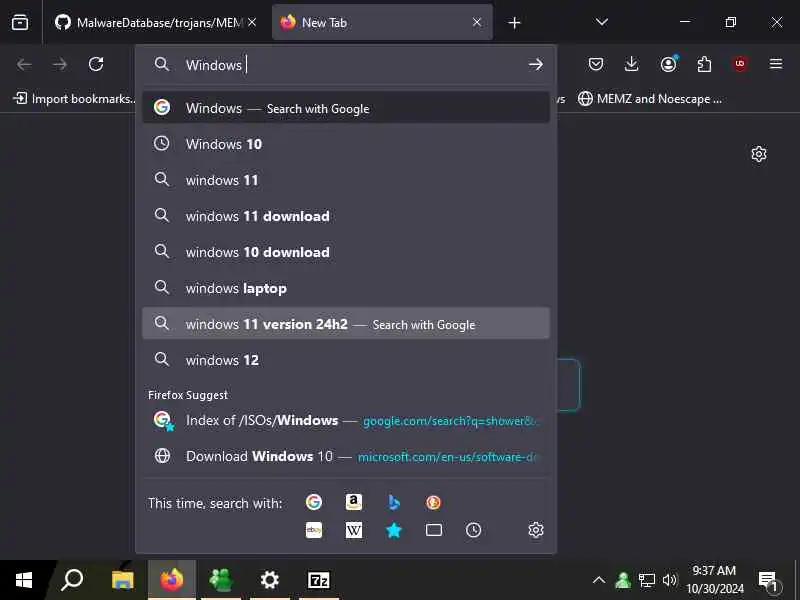Viewport: 800px width, 600px height.
Task: Select the New Tab tab
Action: pos(377,22)
